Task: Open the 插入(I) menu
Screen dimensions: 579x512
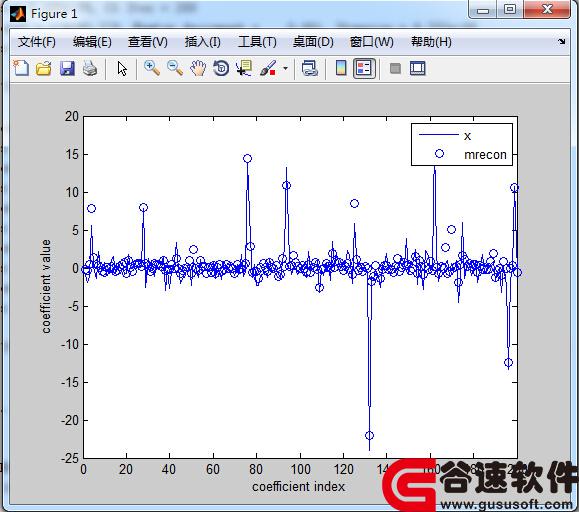Action: pyautogui.click(x=202, y=42)
